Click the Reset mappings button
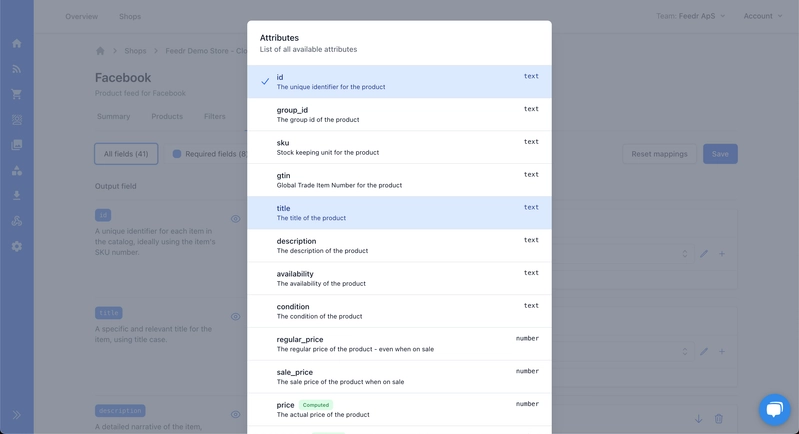This screenshot has height=434, width=799. point(659,154)
